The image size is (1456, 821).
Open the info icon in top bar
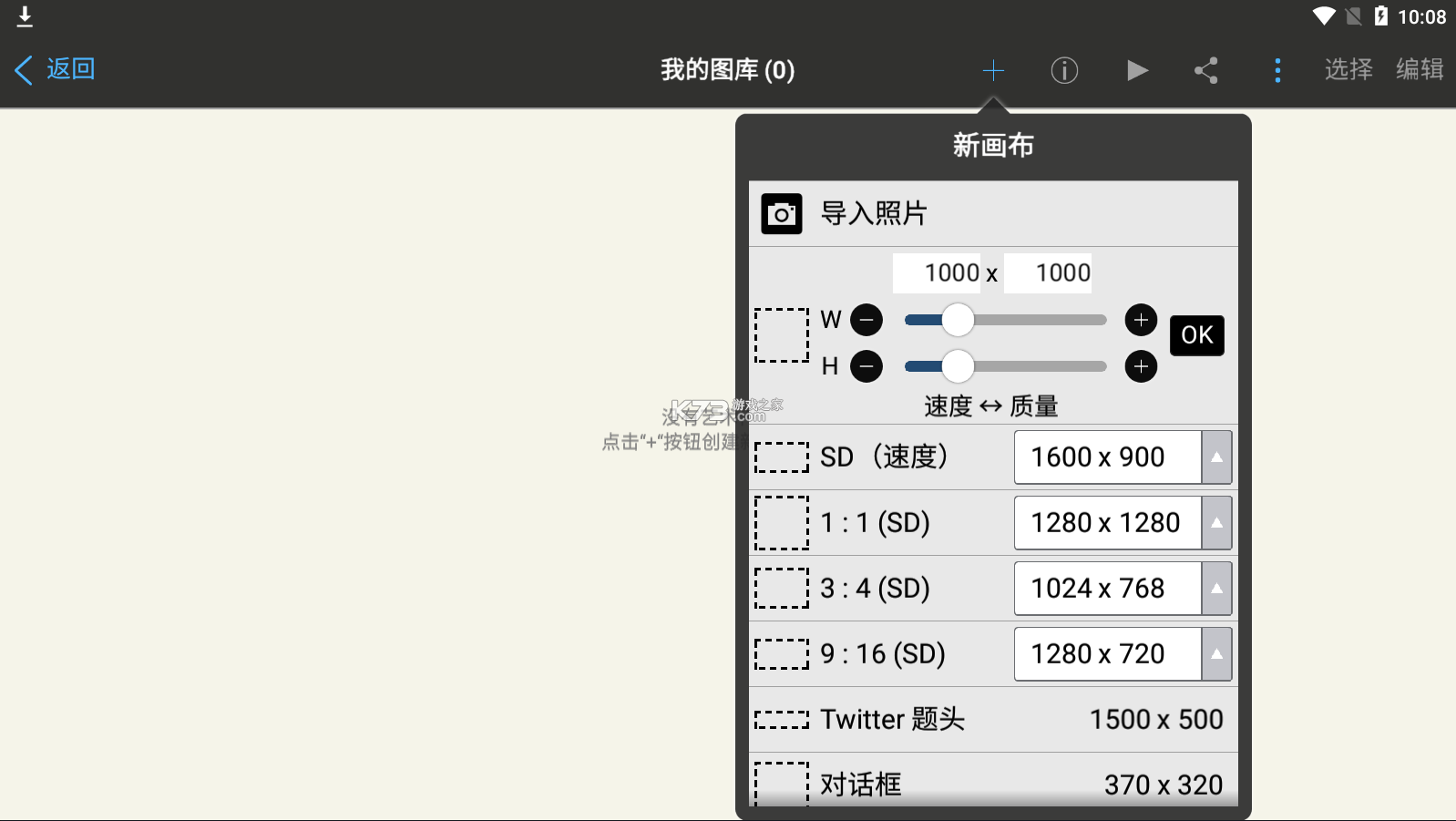click(x=1064, y=70)
